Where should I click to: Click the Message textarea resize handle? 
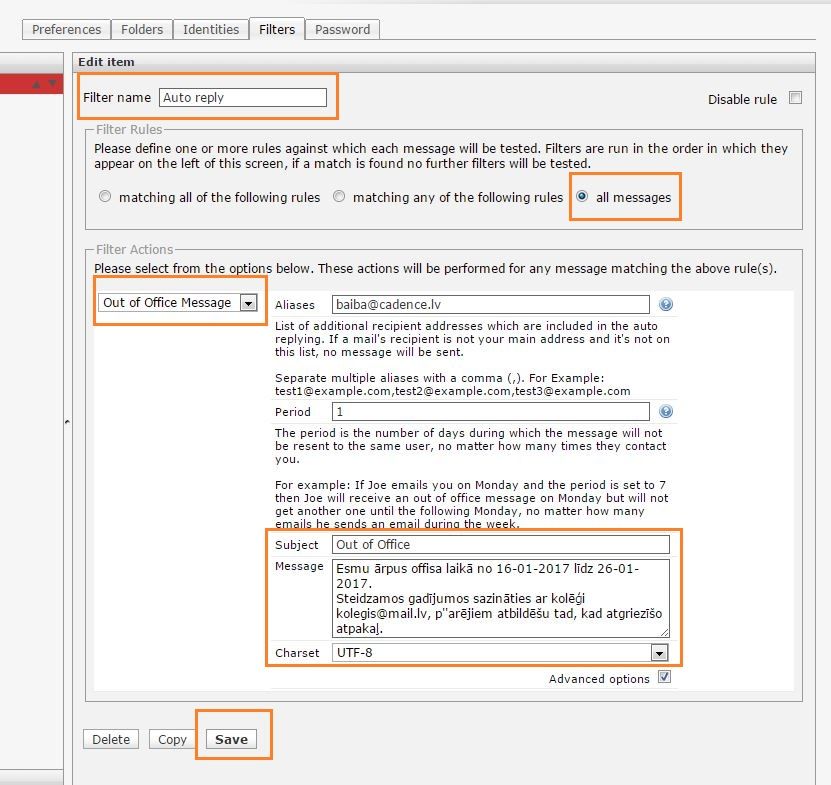664,632
